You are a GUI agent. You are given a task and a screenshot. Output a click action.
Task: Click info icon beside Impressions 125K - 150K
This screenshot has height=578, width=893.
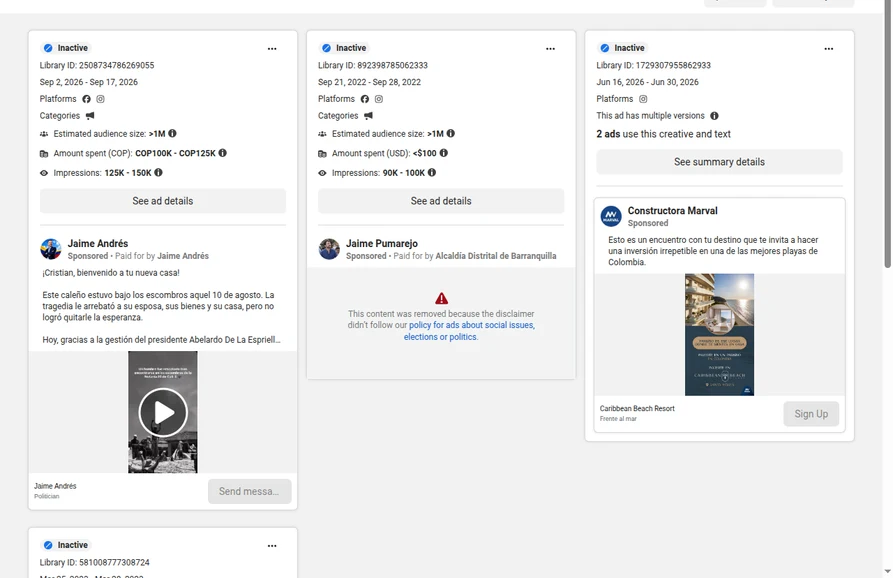[158, 172]
